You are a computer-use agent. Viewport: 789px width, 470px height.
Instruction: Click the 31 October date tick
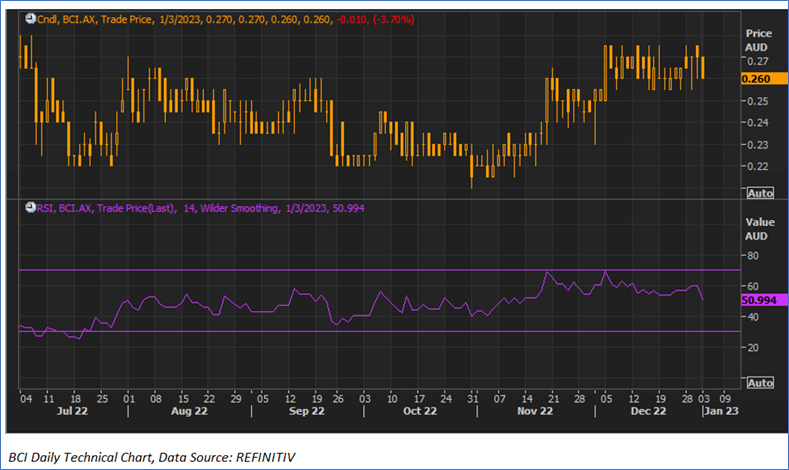[472, 399]
